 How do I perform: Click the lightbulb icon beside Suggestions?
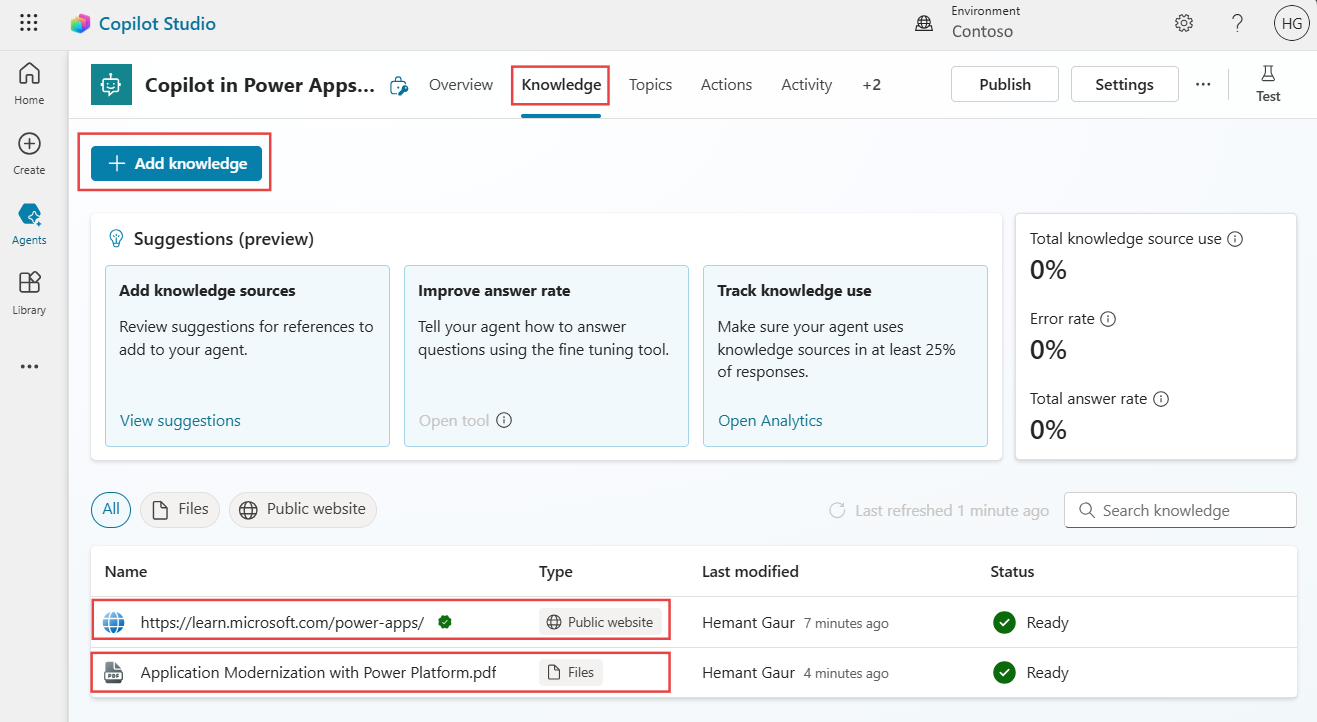[116, 239]
